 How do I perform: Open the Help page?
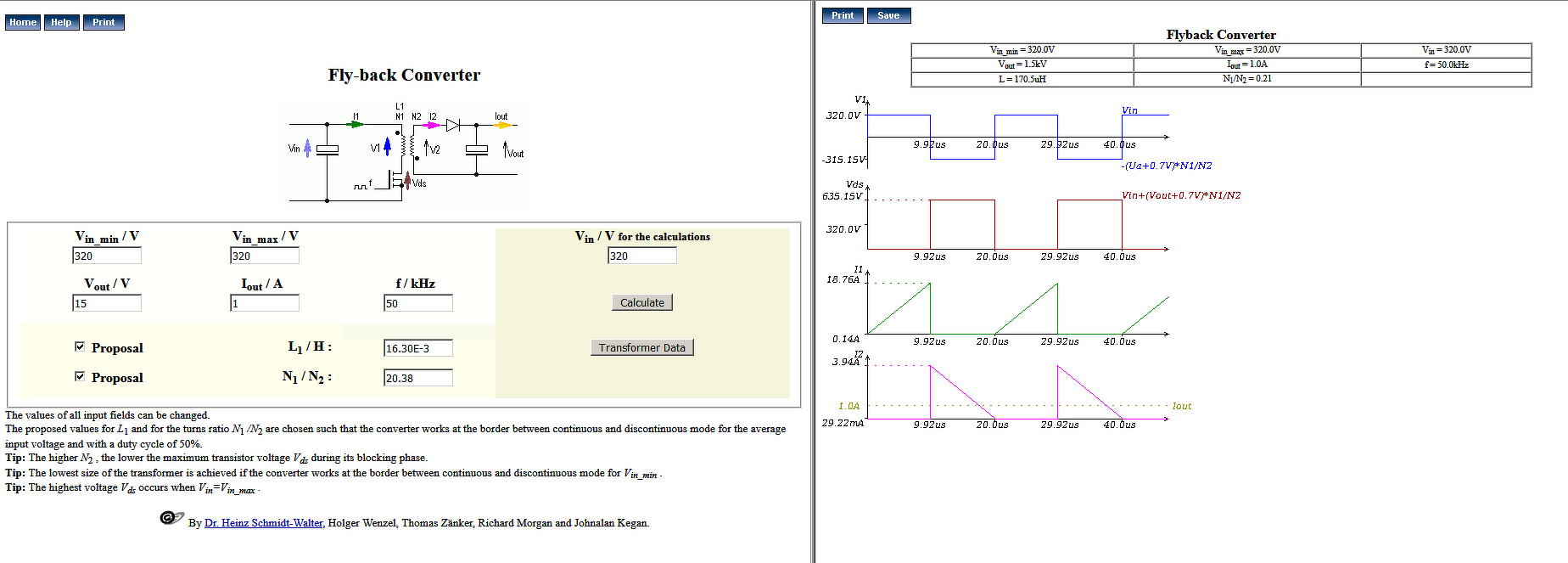point(61,22)
